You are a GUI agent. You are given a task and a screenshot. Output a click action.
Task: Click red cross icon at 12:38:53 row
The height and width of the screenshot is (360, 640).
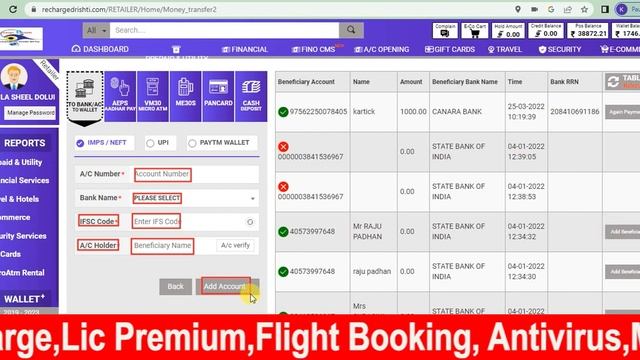[283, 187]
